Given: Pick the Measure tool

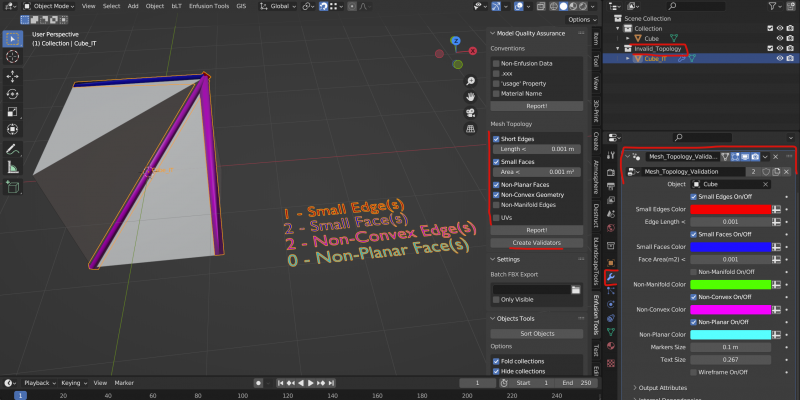Looking at the screenshot, I should point(12,166).
